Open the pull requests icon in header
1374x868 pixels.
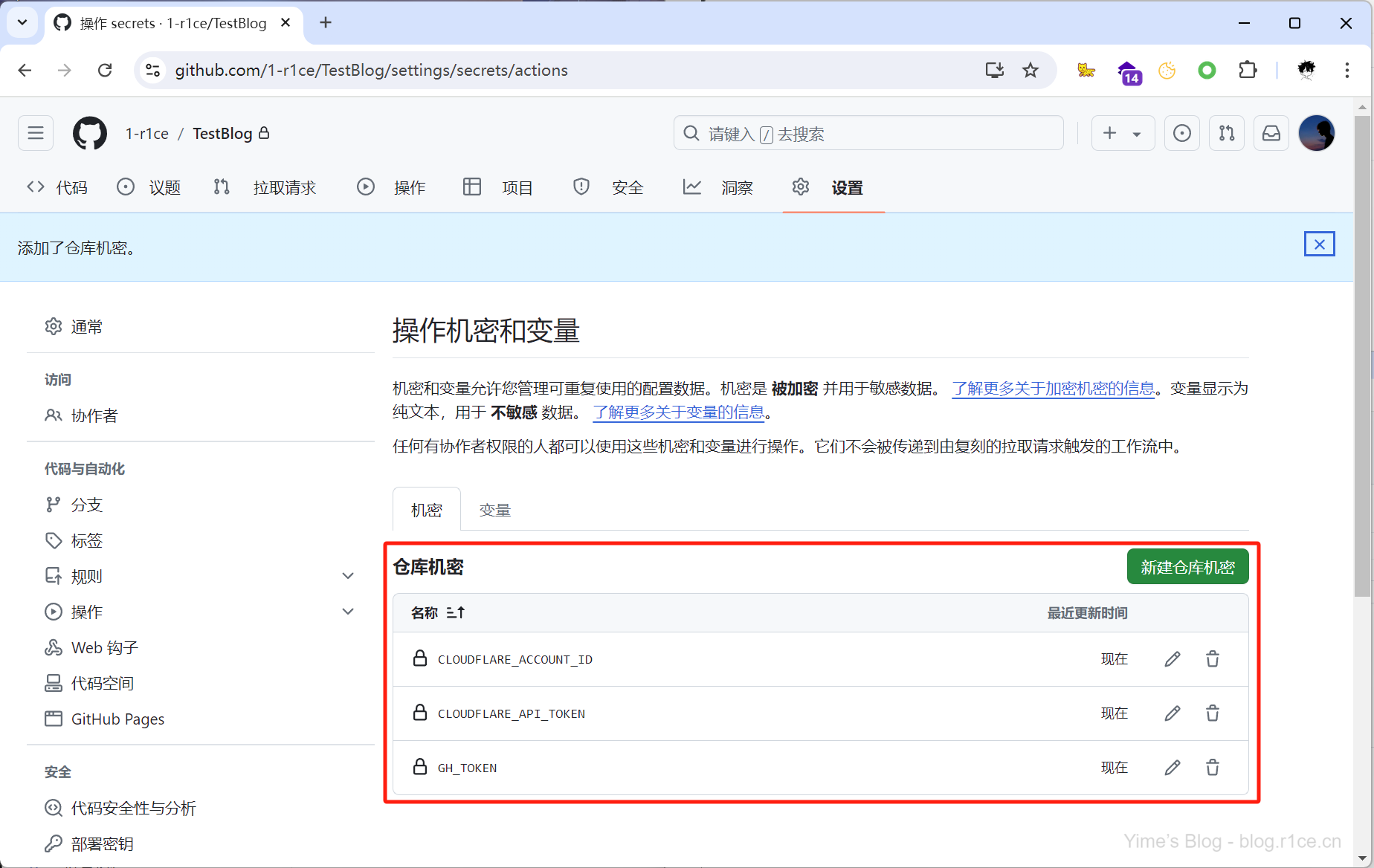(x=1227, y=134)
